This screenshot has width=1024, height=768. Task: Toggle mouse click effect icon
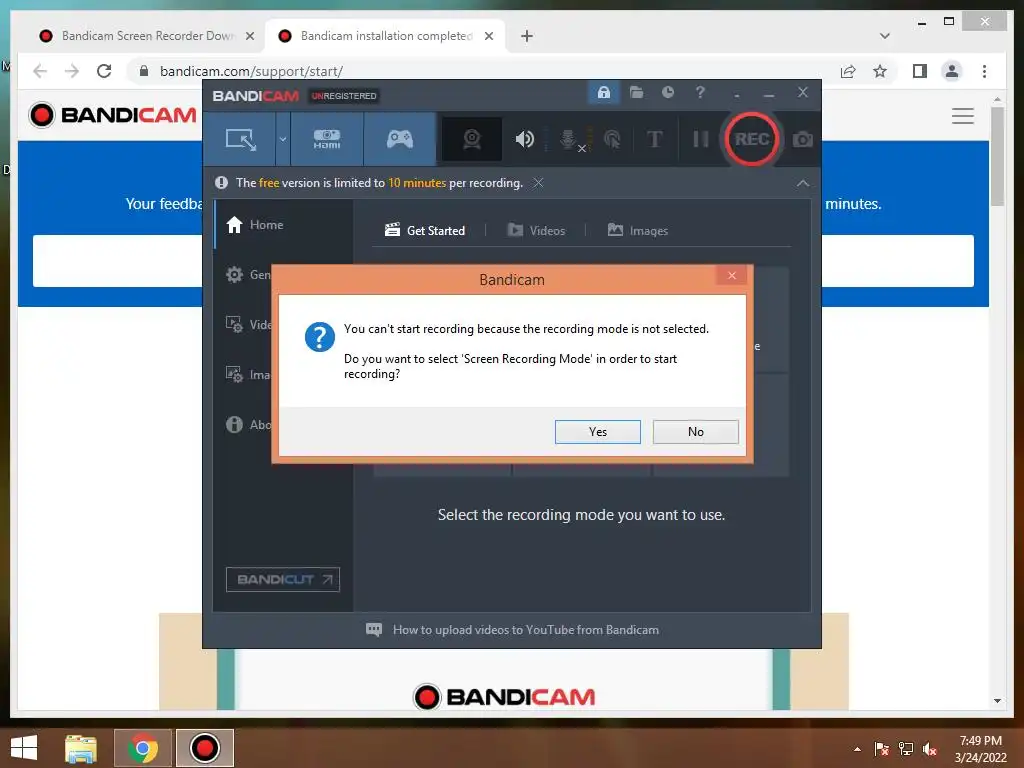coord(612,139)
